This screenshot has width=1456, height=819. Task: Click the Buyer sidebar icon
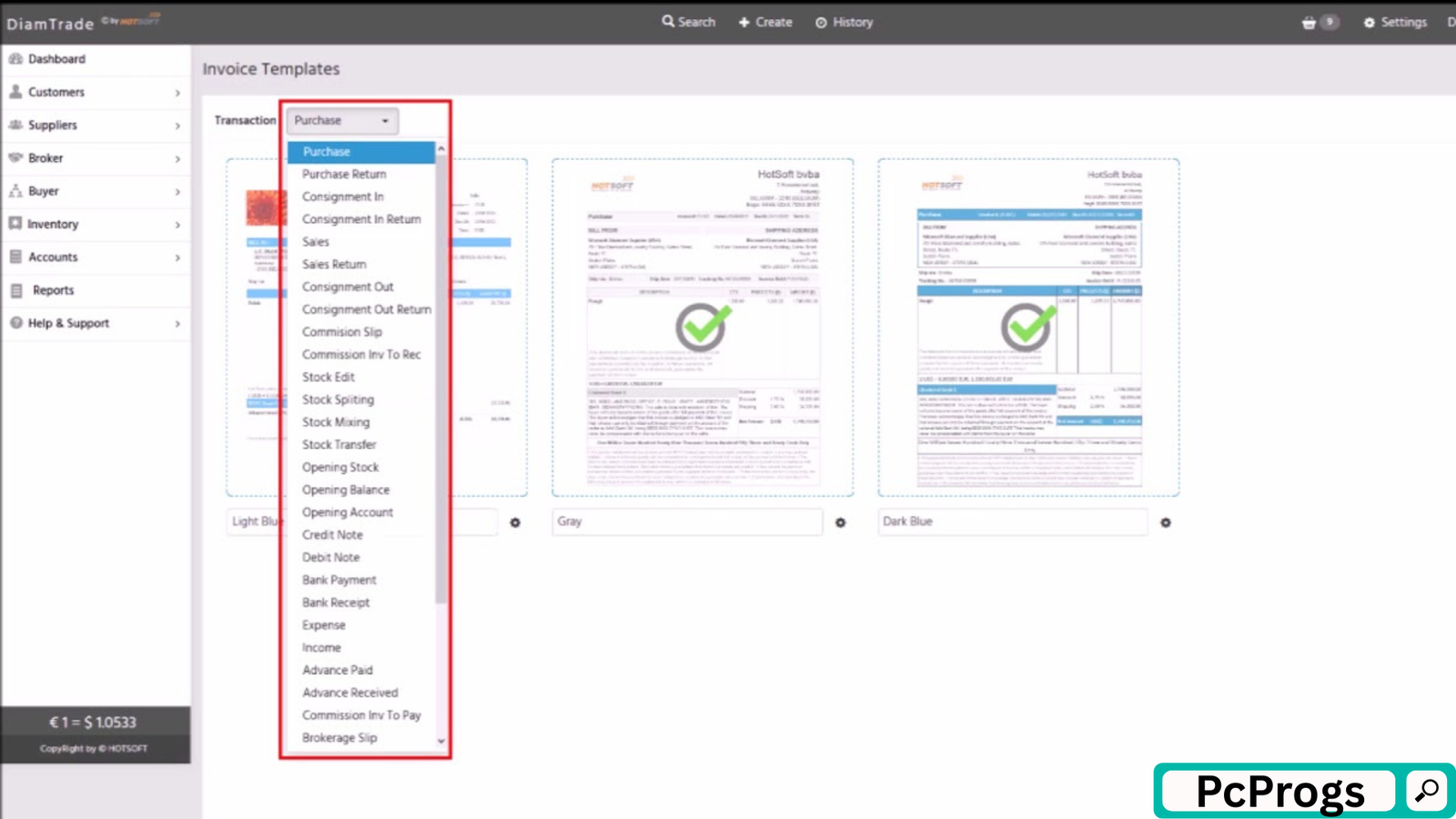(15, 190)
